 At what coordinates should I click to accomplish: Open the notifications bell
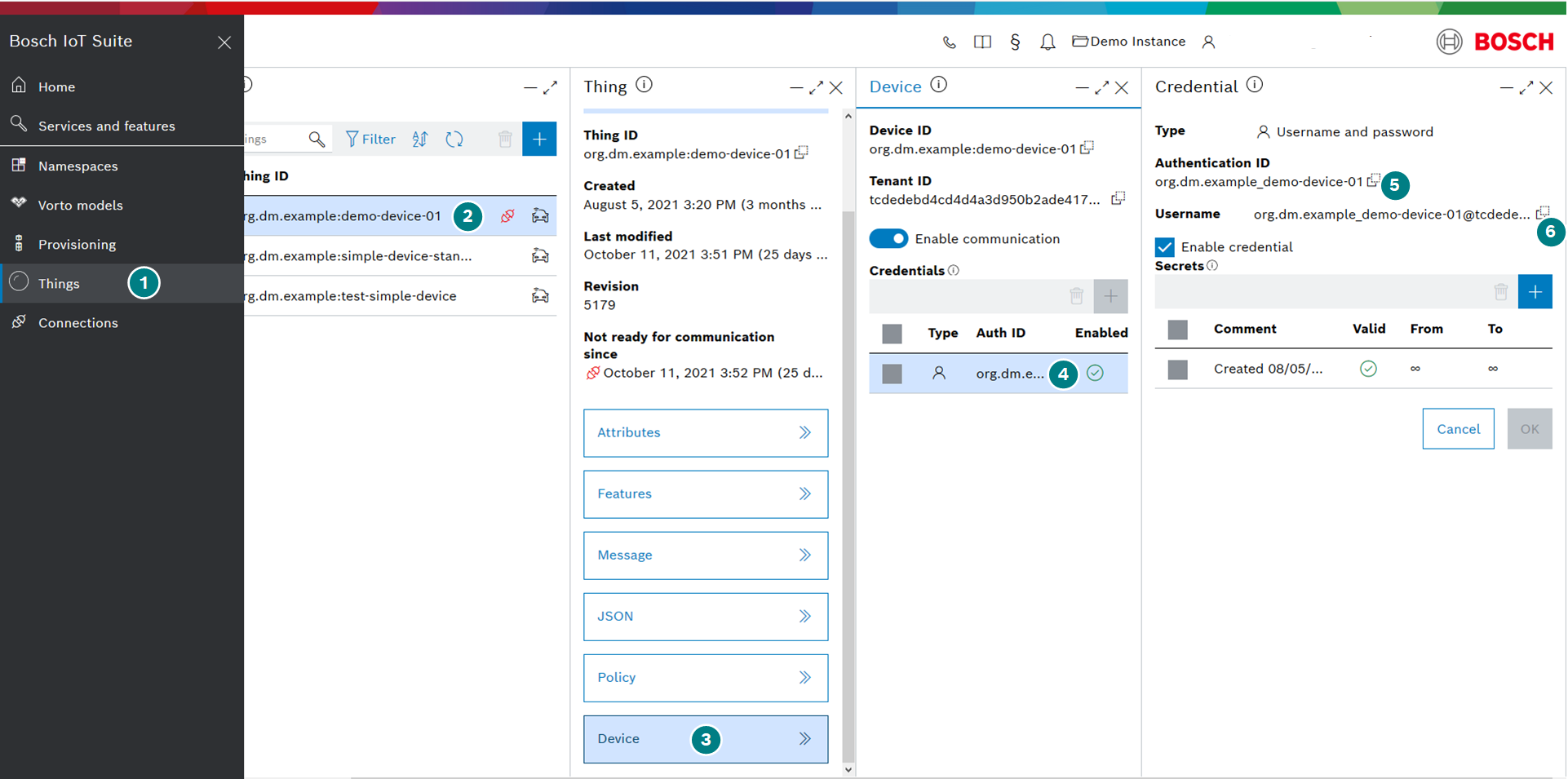click(x=1048, y=42)
